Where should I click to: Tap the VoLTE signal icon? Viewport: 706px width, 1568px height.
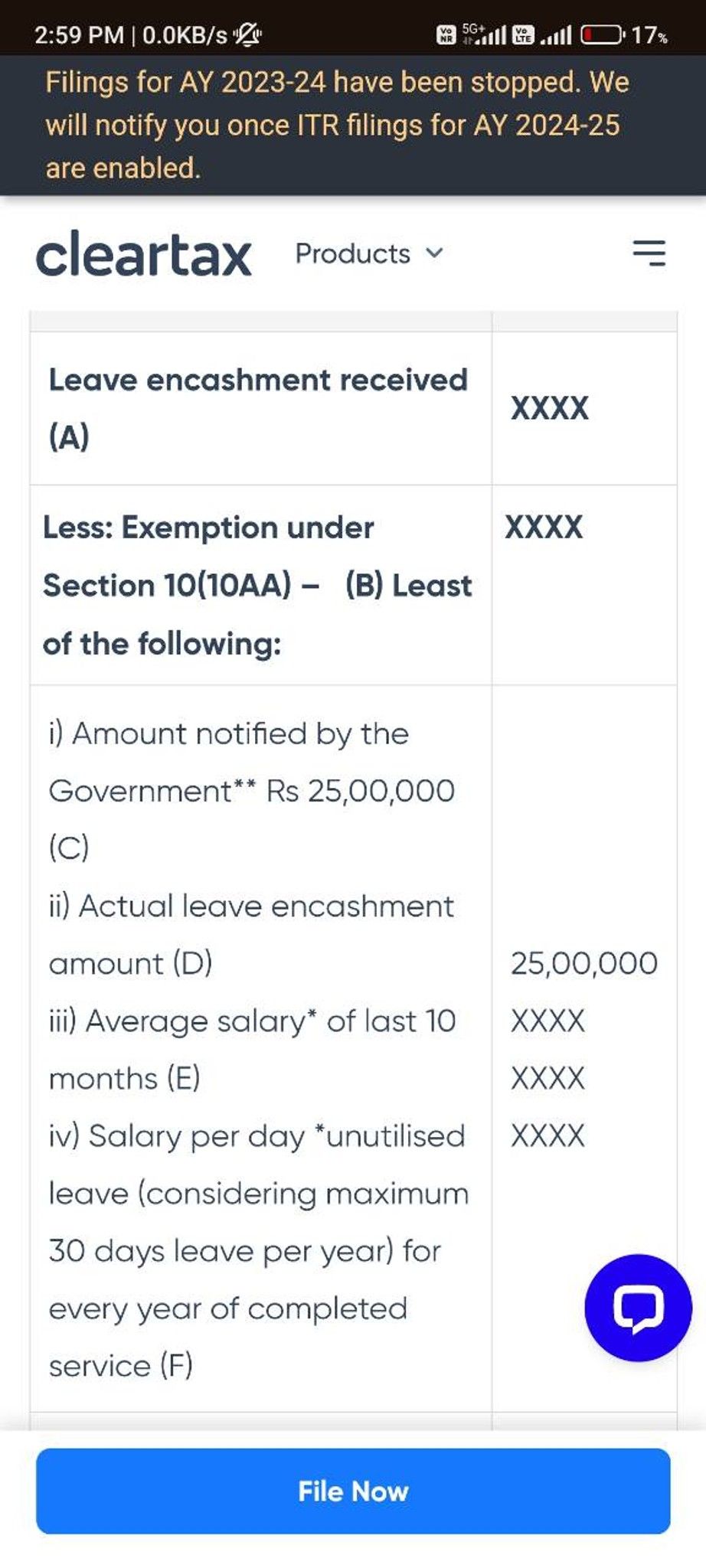click(523, 33)
